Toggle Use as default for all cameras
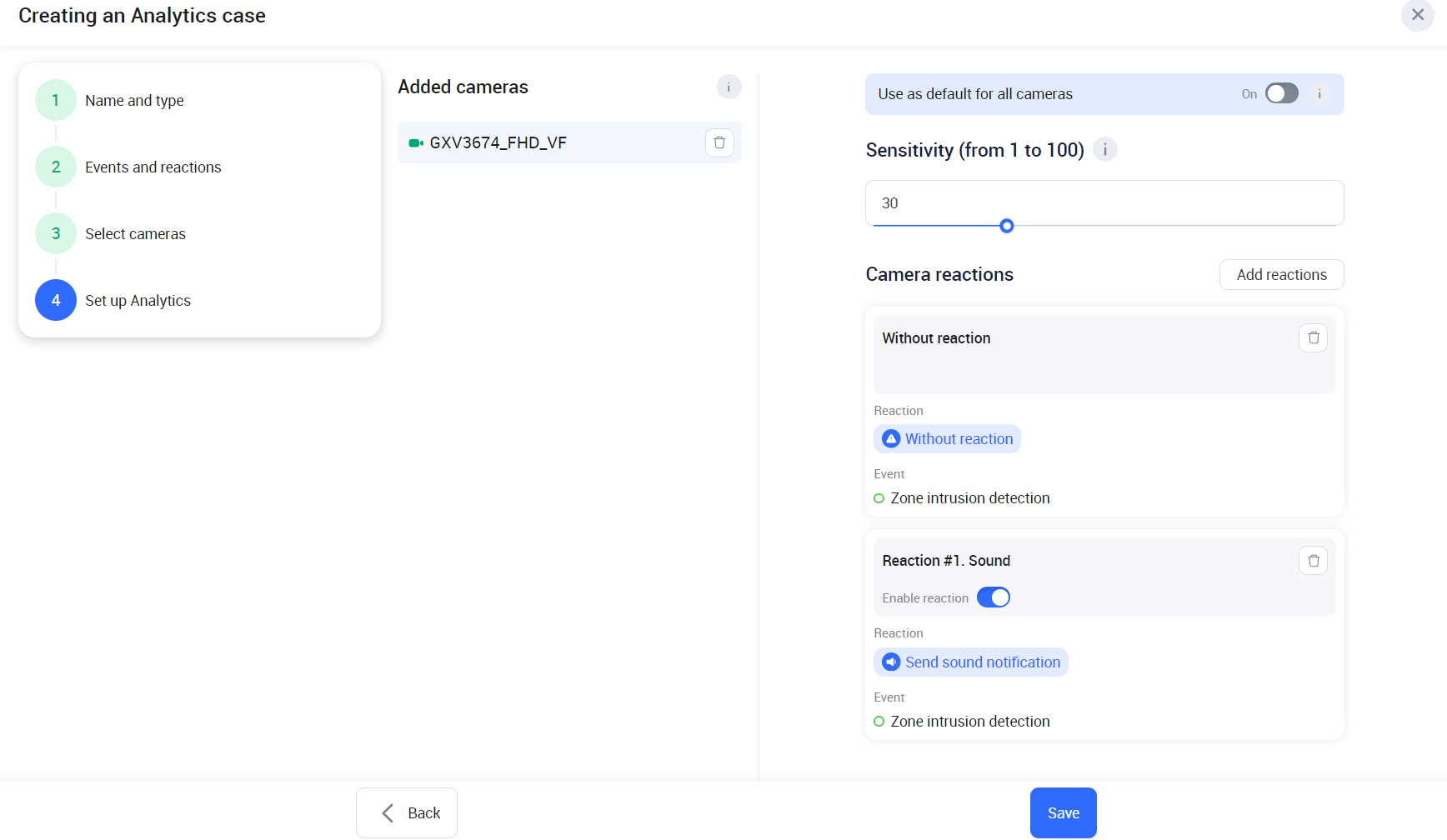Viewport: 1447px width, 840px height. [1281, 93]
